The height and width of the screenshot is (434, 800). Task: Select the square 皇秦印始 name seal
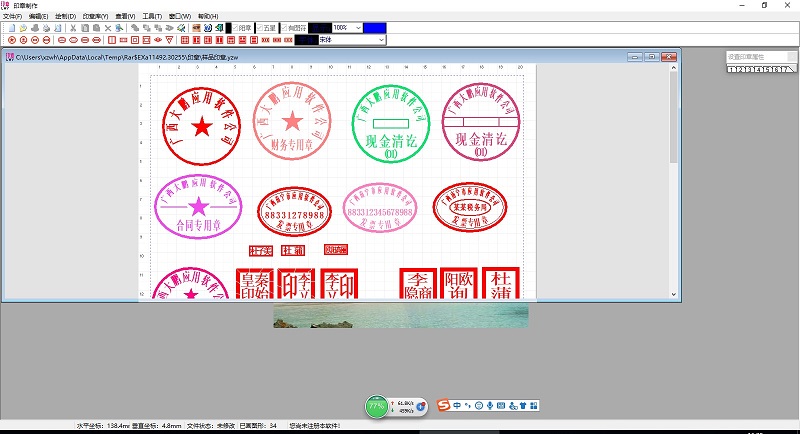255,284
